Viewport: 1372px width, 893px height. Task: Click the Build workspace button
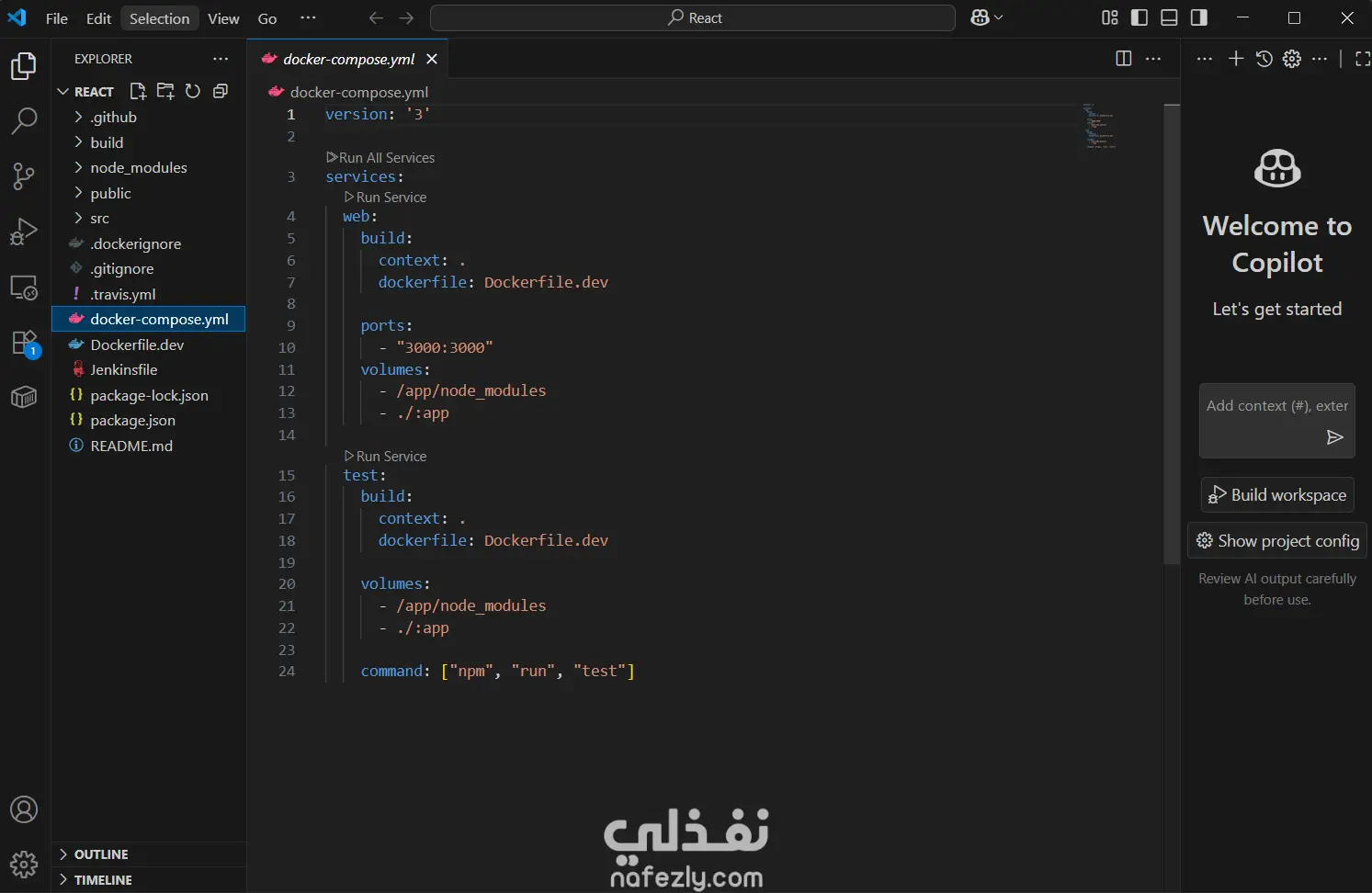pyautogui.click(x=1277, y=495)
